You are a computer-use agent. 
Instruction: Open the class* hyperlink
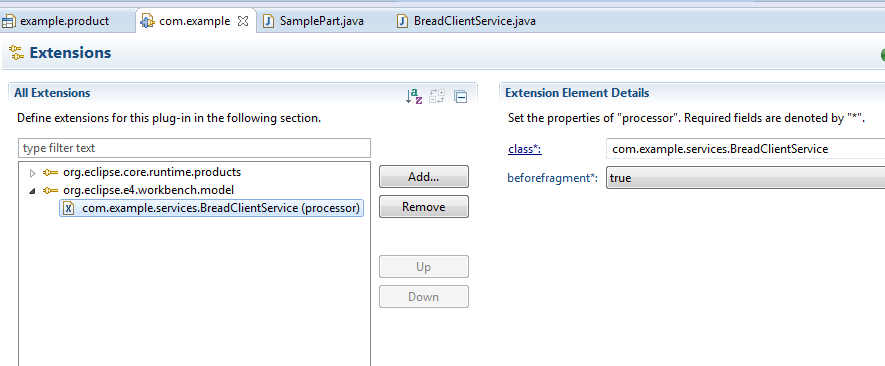[x=525, y=149]
